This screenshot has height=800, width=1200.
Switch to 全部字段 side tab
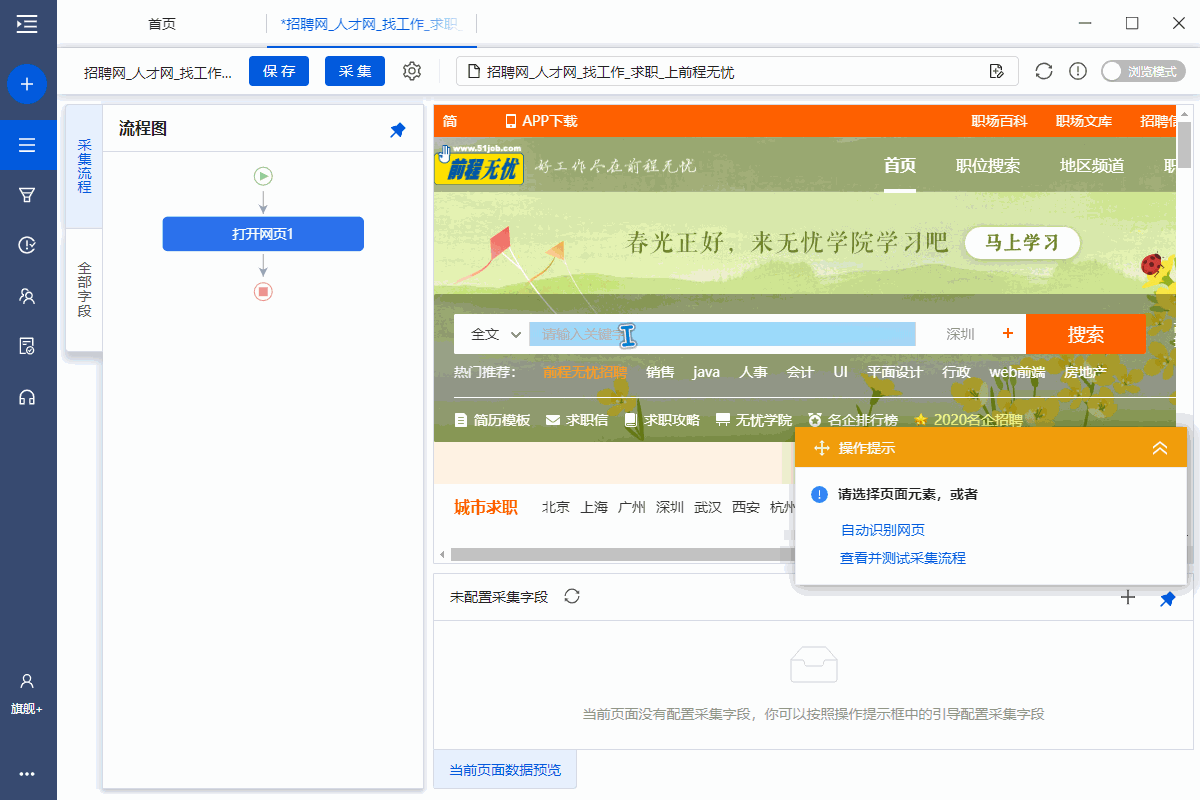tap(84, 290)
